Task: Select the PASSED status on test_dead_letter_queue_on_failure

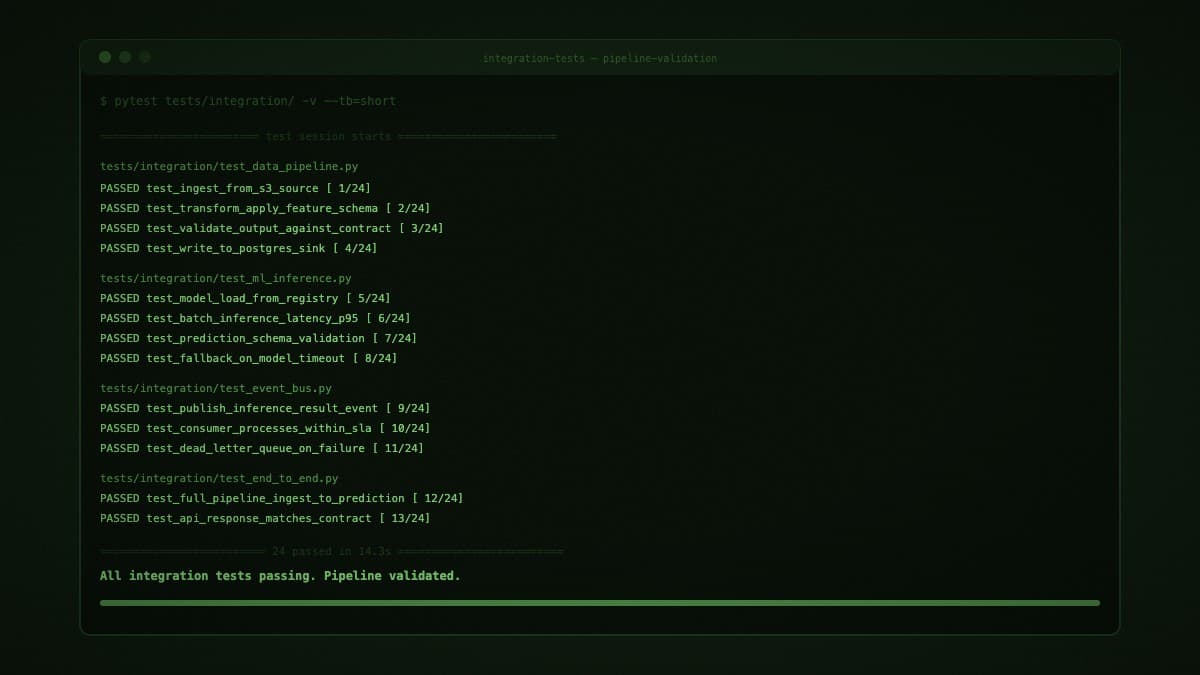Action: 119,448
